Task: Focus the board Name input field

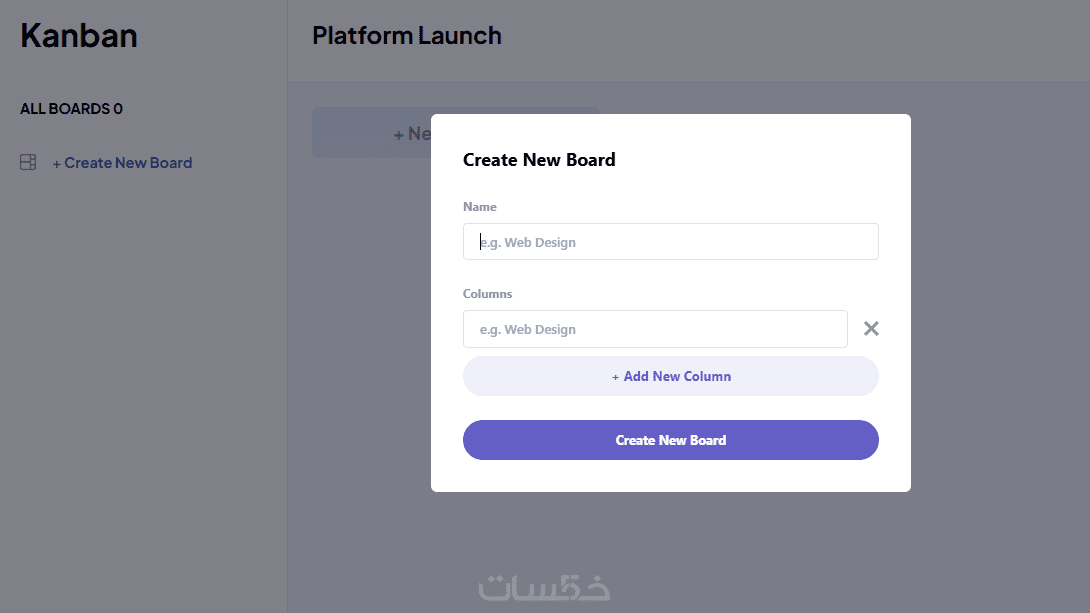Action: coord(670,242)
